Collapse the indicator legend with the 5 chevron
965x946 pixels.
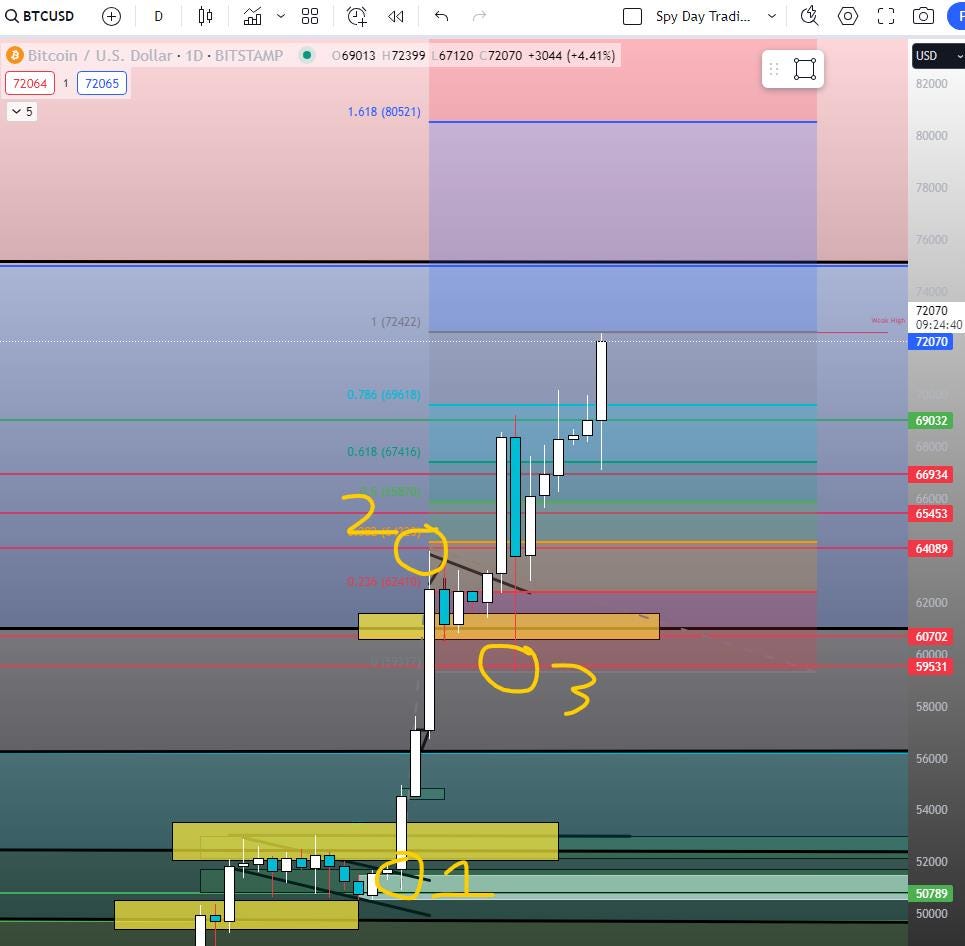pos(21,111)
